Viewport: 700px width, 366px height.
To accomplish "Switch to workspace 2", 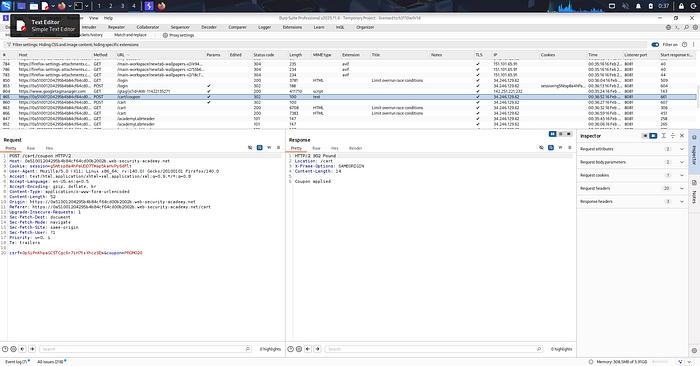I will tap(111, 6).
